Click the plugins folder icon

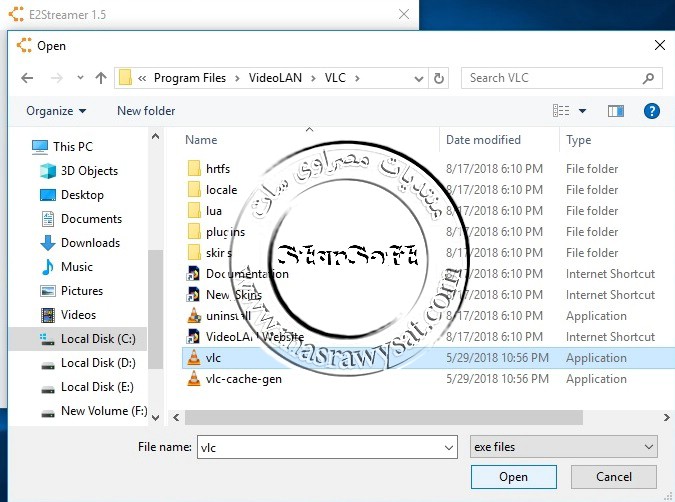(x=194, y=232)
